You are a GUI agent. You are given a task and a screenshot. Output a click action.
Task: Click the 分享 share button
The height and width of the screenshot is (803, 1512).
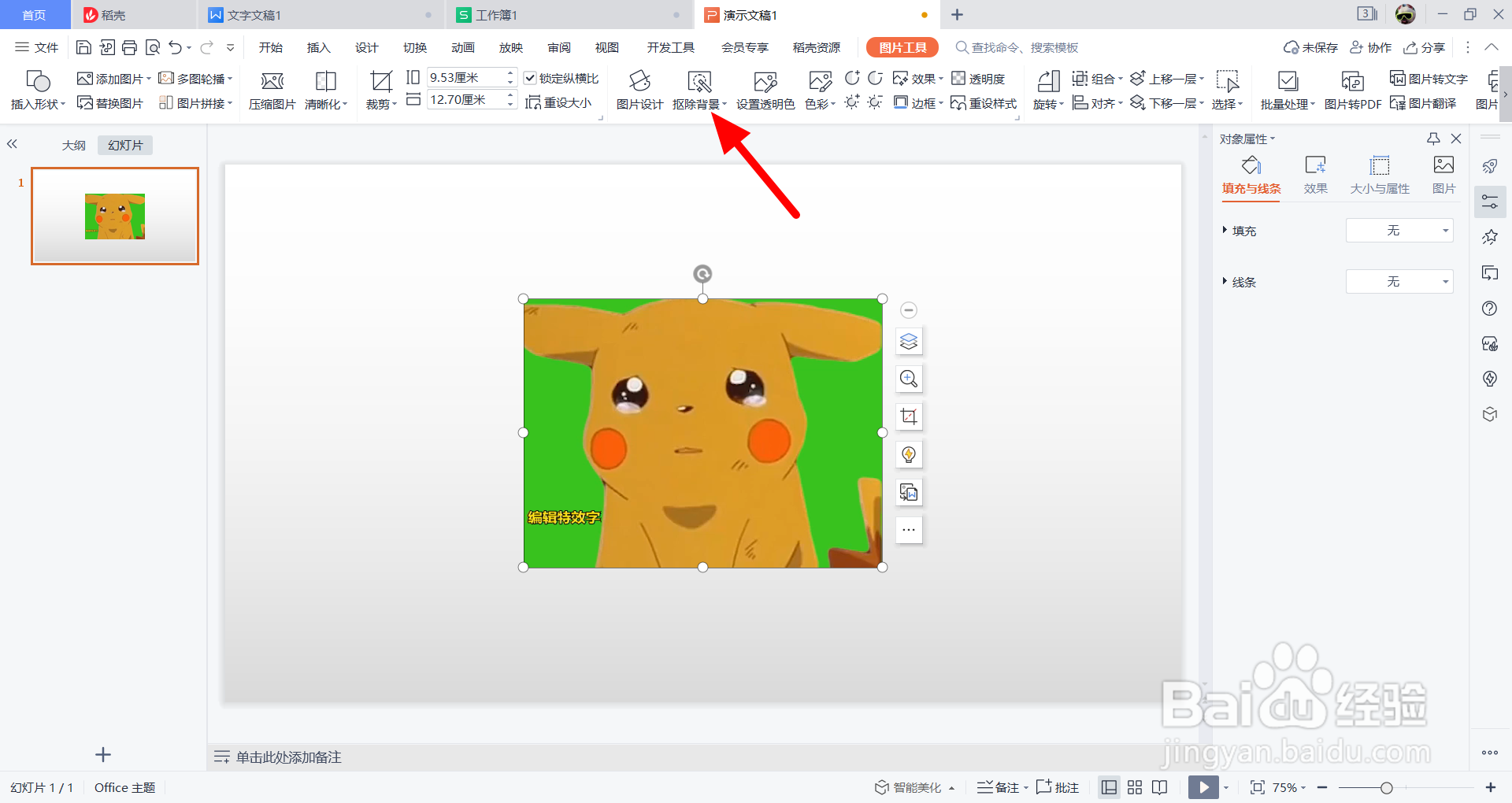coord(1425,47)
